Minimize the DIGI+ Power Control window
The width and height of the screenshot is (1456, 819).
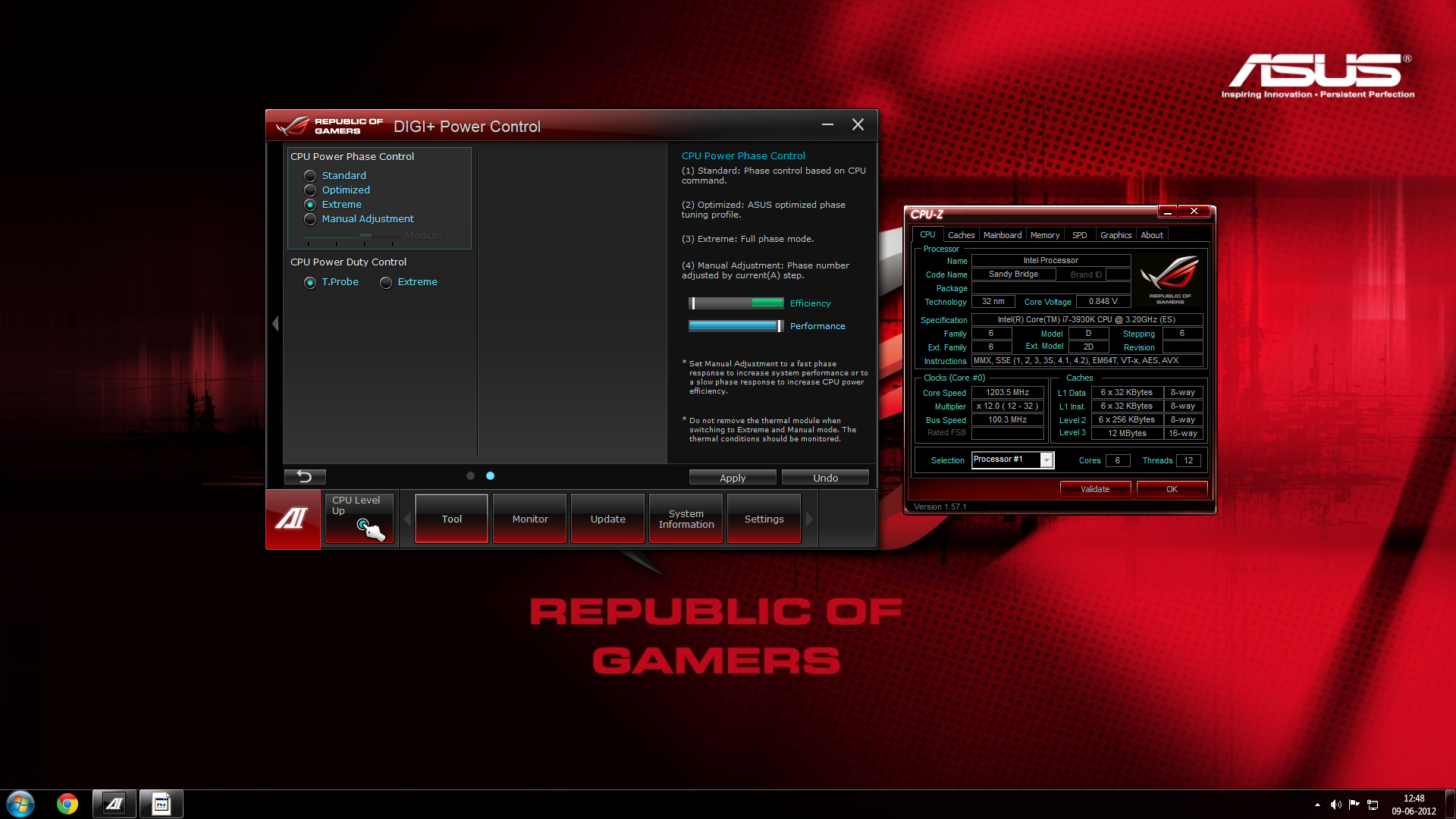click(x=827, y=124)
